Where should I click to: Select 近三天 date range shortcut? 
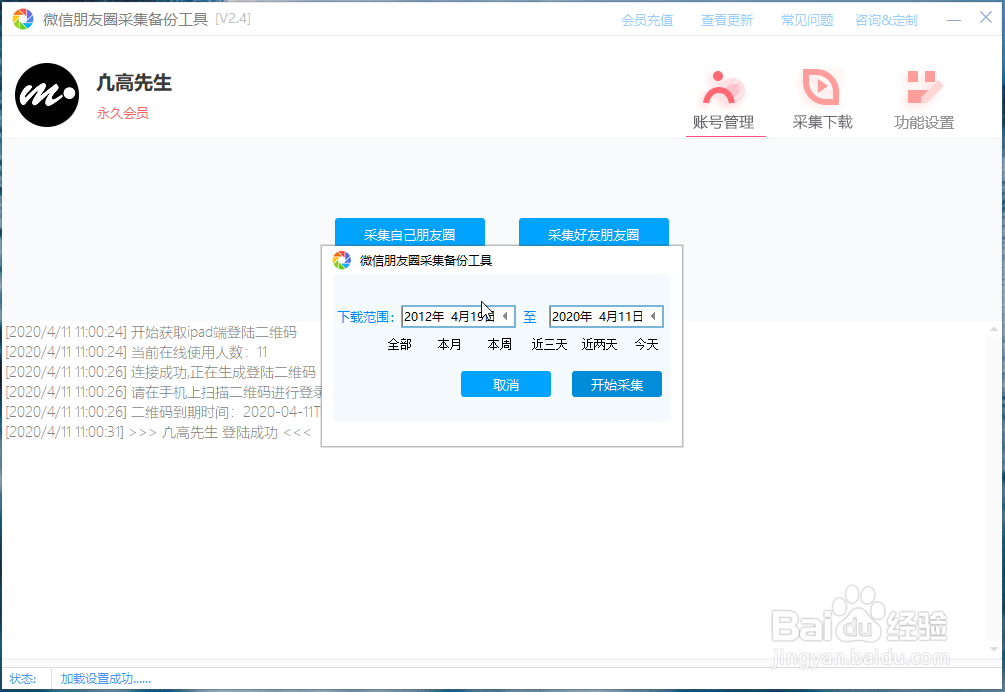coord(549,345)
